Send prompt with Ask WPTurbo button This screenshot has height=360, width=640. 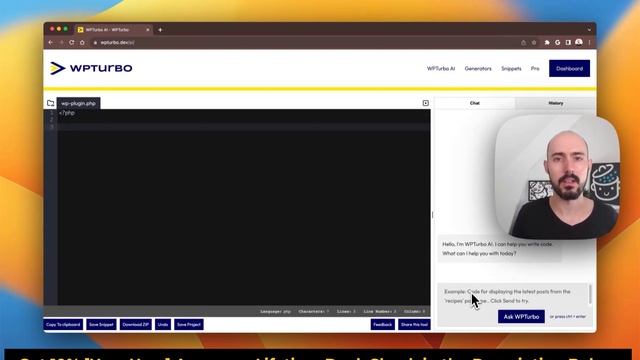521,317
